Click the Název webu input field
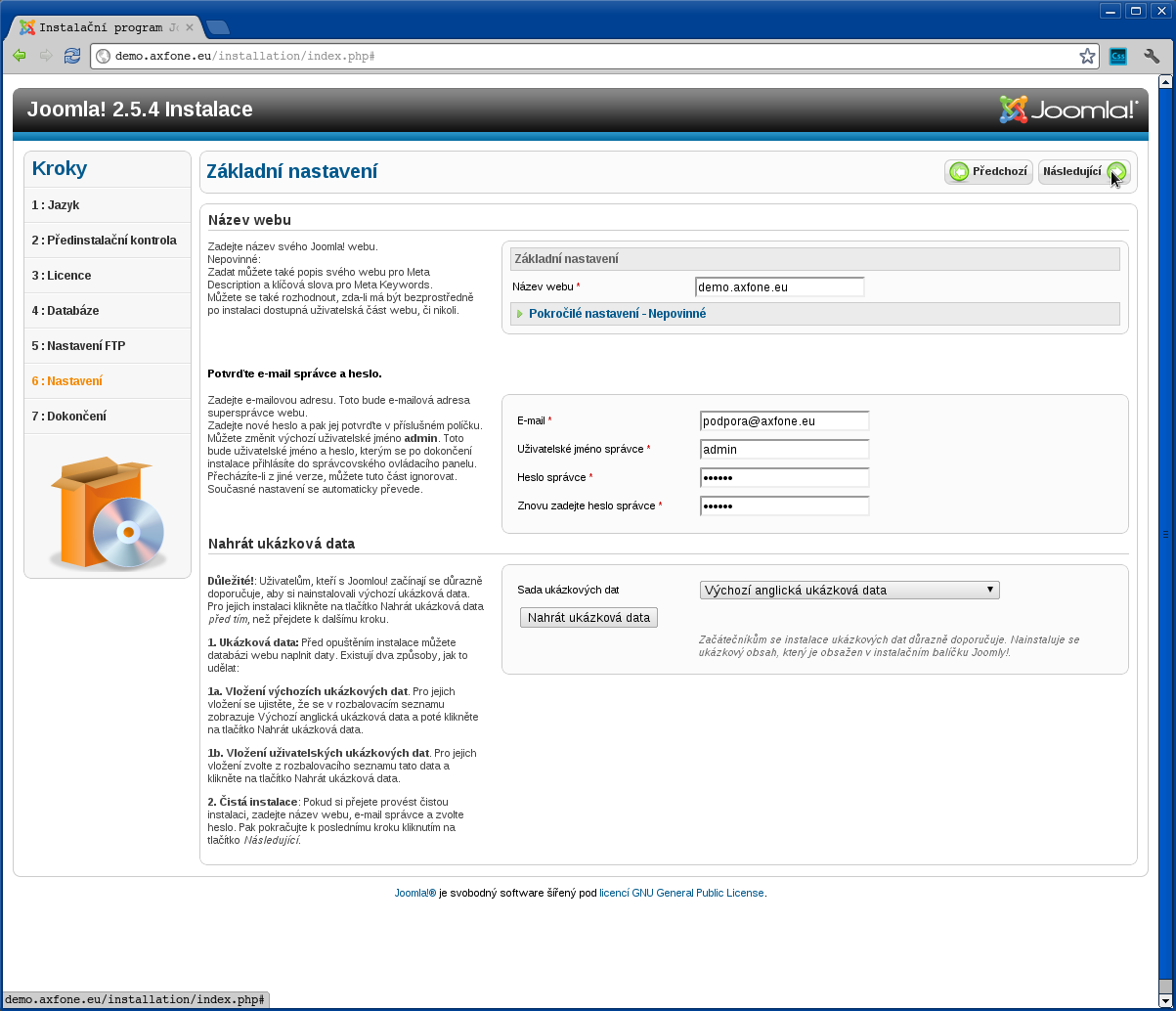Image resolution: width=1176 pixels, height=1011 pixels. click(779, 287)
